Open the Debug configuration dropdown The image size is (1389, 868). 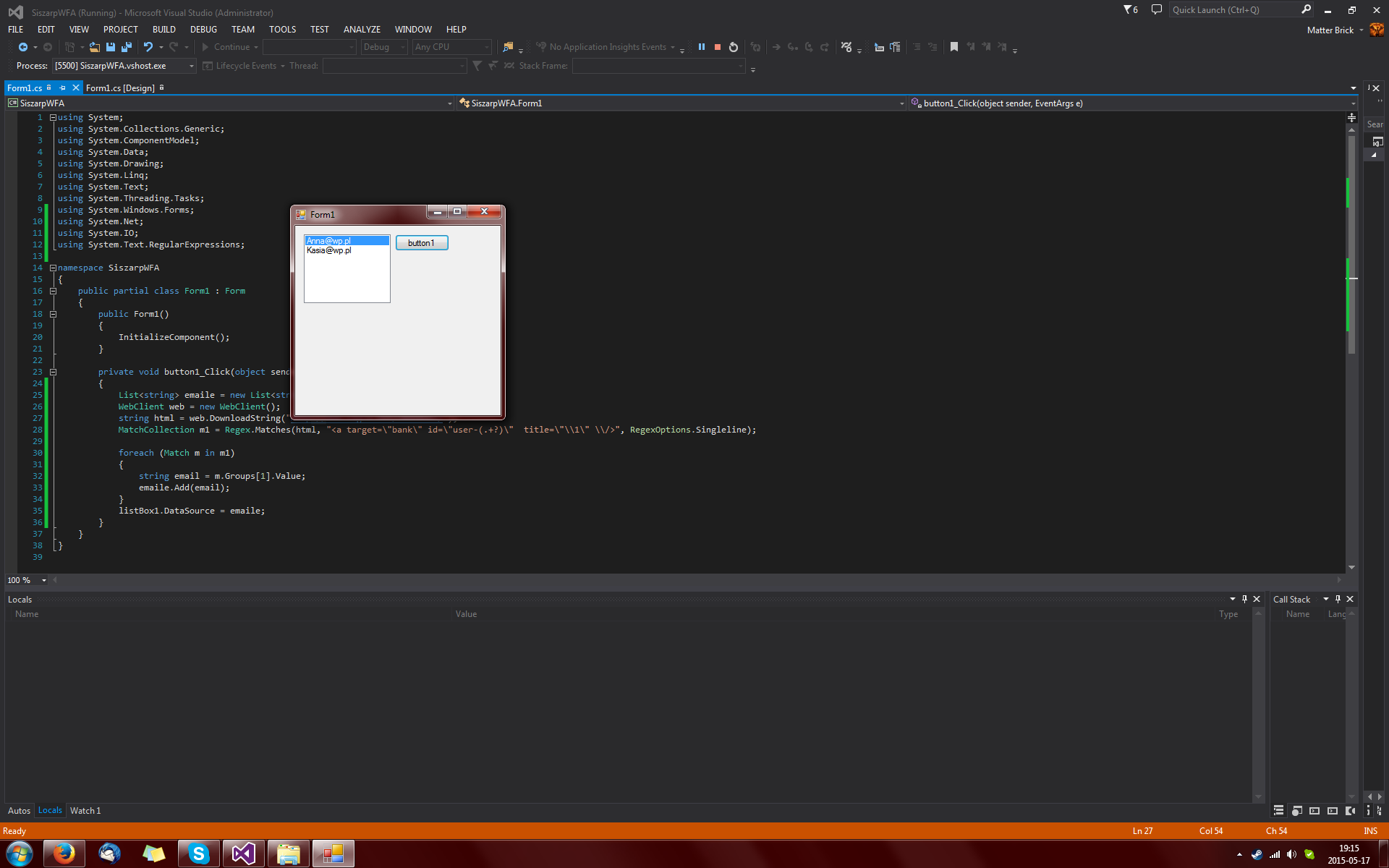point(403,47)
